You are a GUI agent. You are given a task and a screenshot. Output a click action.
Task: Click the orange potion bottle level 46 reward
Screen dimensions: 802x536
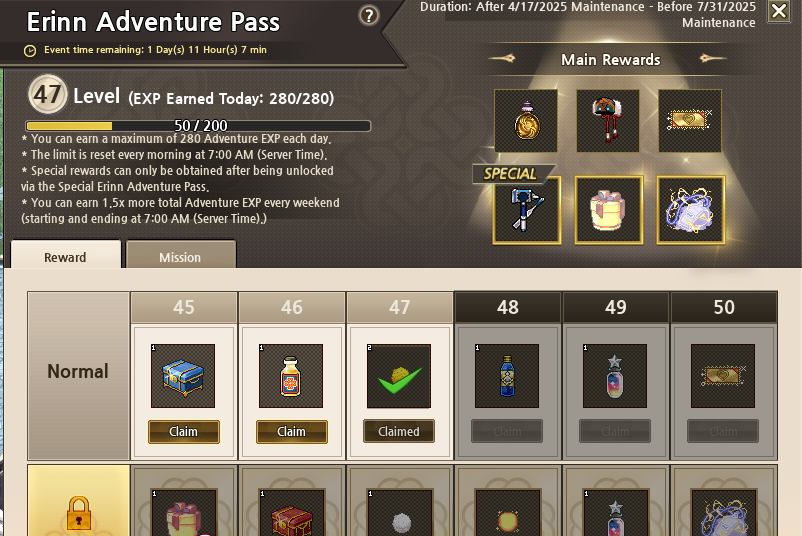(x=291, y=376)
